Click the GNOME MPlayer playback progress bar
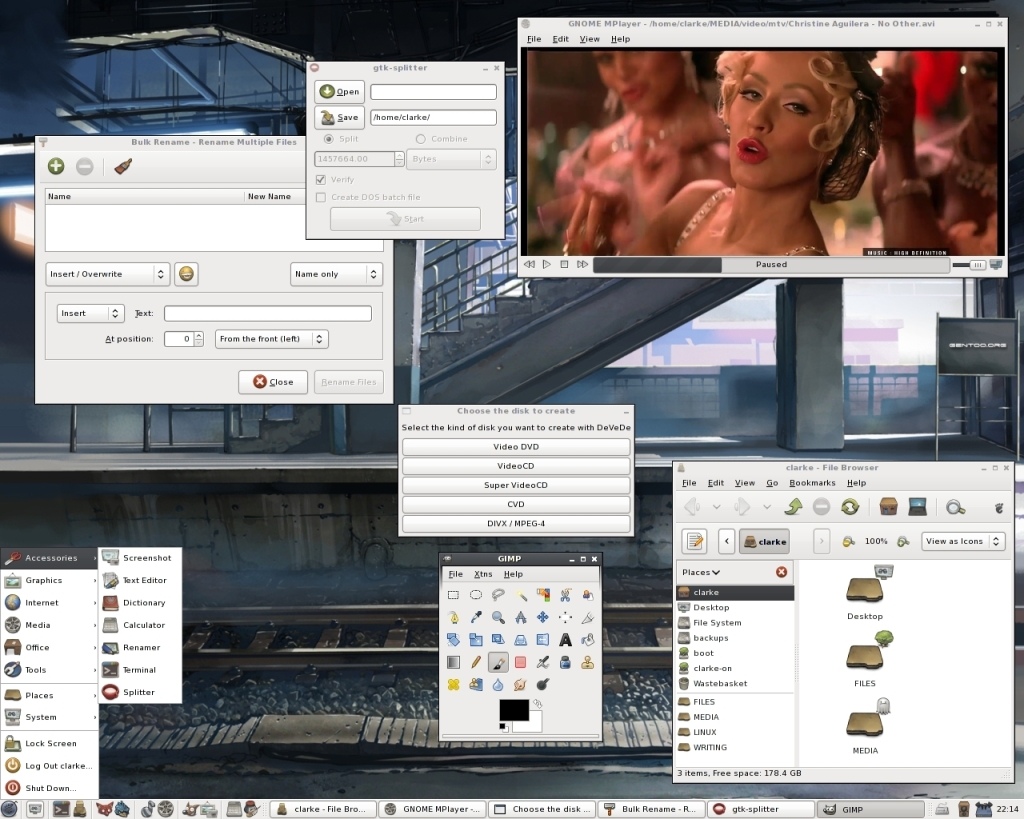1024x819 pixels. 771,265
